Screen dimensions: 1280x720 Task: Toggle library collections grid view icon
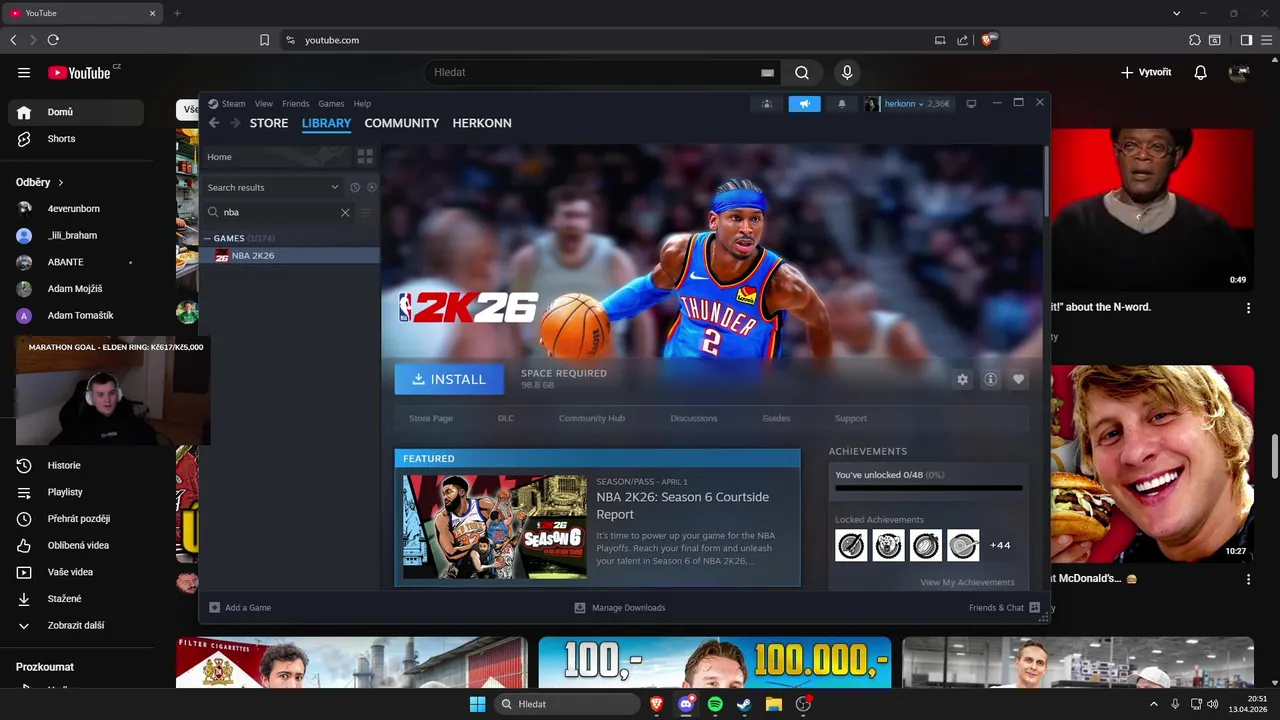(x=365, y=157)
